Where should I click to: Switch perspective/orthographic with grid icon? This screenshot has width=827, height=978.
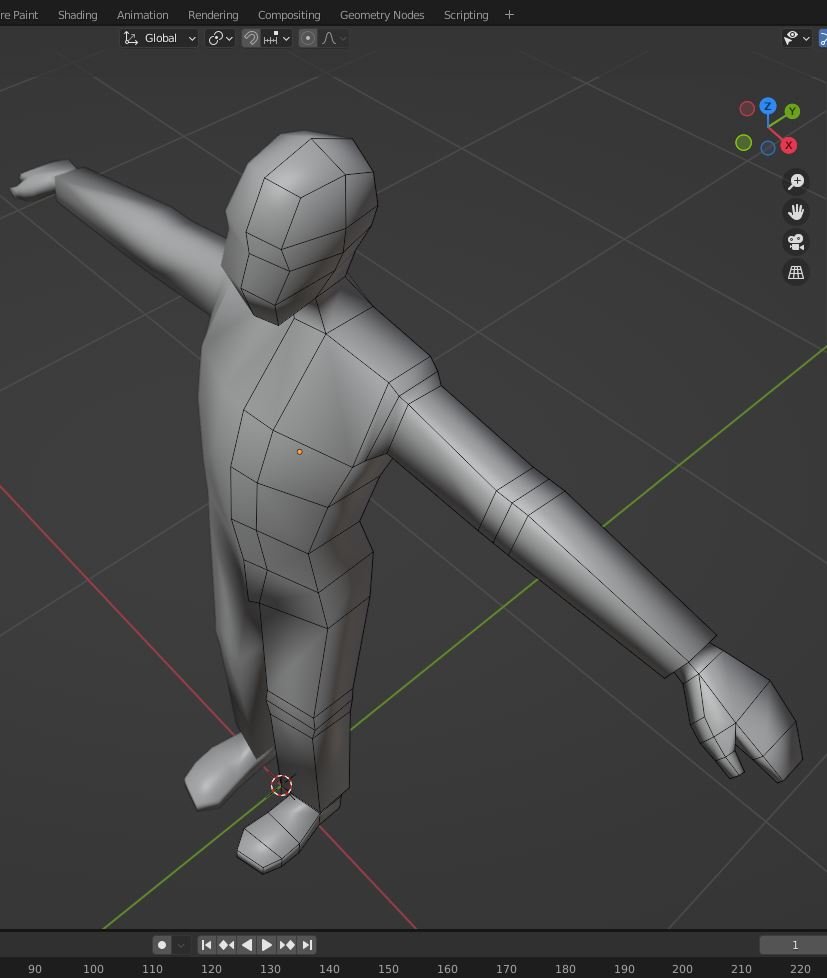[x=796, y=272]
